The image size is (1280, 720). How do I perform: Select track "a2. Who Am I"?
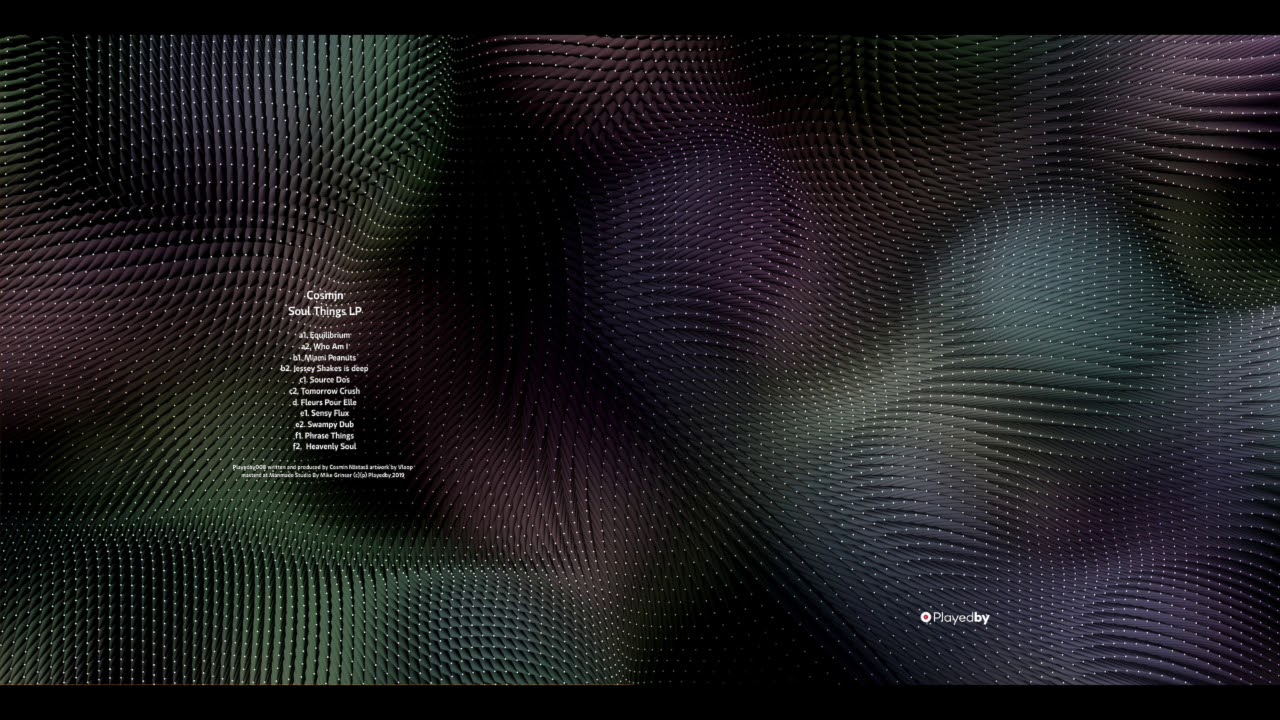pos(324,346)
